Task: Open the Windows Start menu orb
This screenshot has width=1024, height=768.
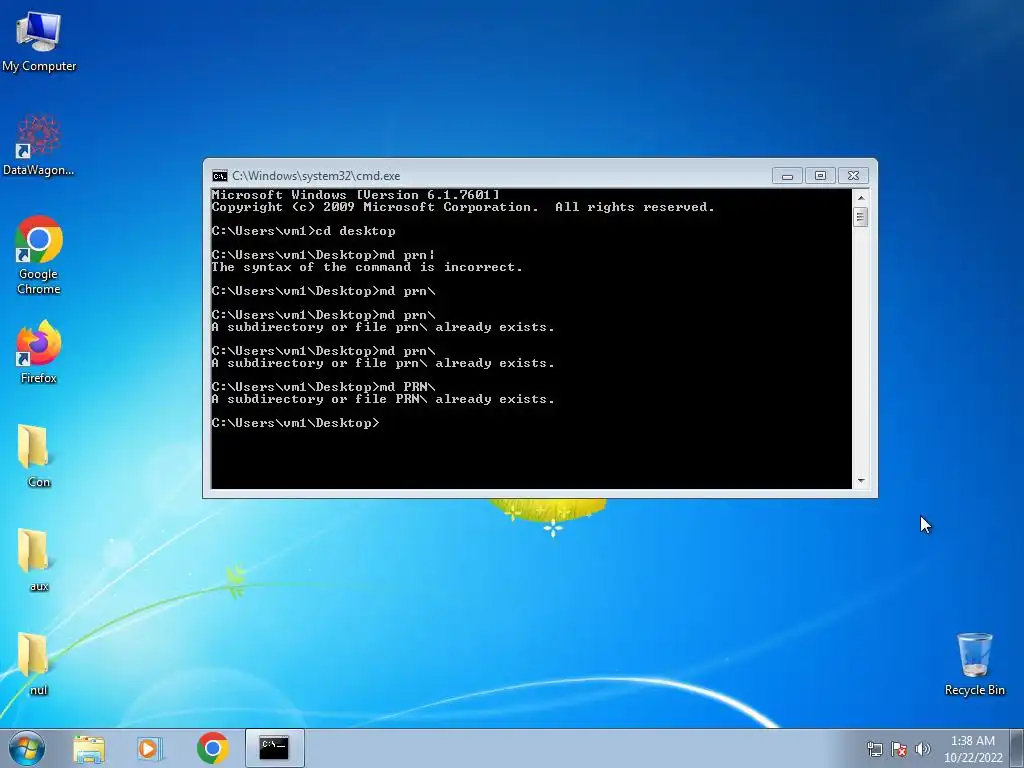Action: click(x=27, y=748)
